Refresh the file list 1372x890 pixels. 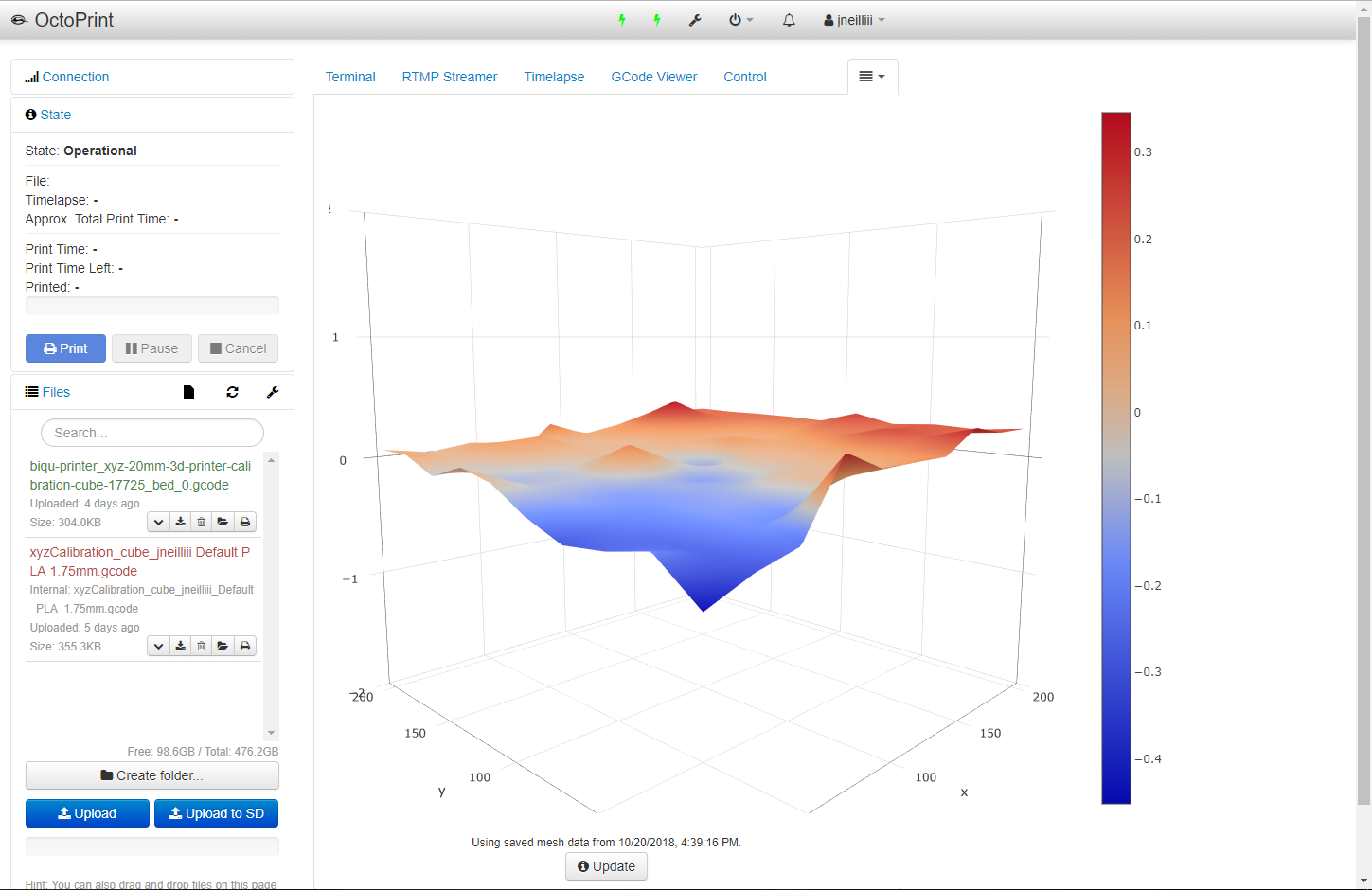point(232,392)
